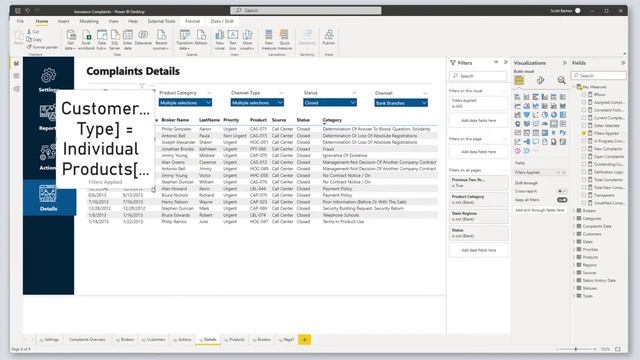The height and width of the screenshot is (360, 640).
Task: Add a new page with plus button
Action: tap(304, 340)
